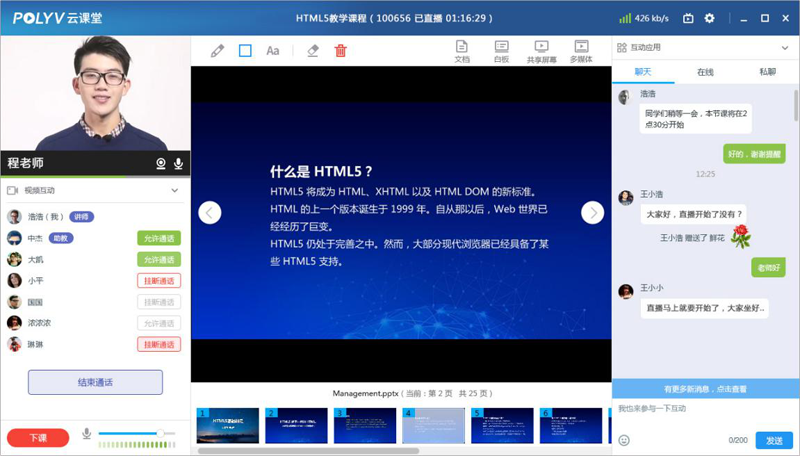Select the rectangle shape tool
This screenshot has width=800, height=456.
(245, 51)
